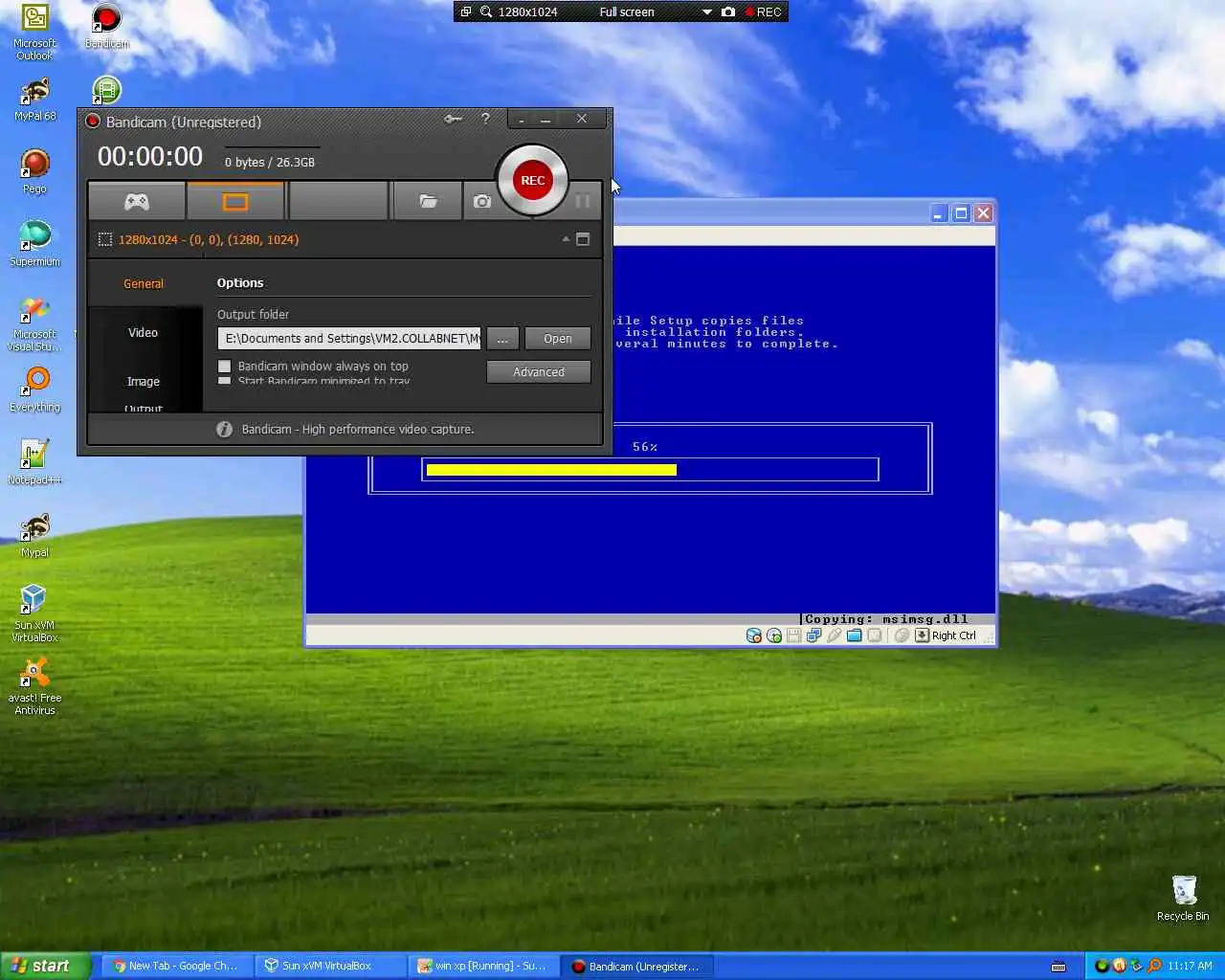Click the 11:17 AM system clock
Viewport: 1225px width, 980px height.
[x=1190, y=966]
